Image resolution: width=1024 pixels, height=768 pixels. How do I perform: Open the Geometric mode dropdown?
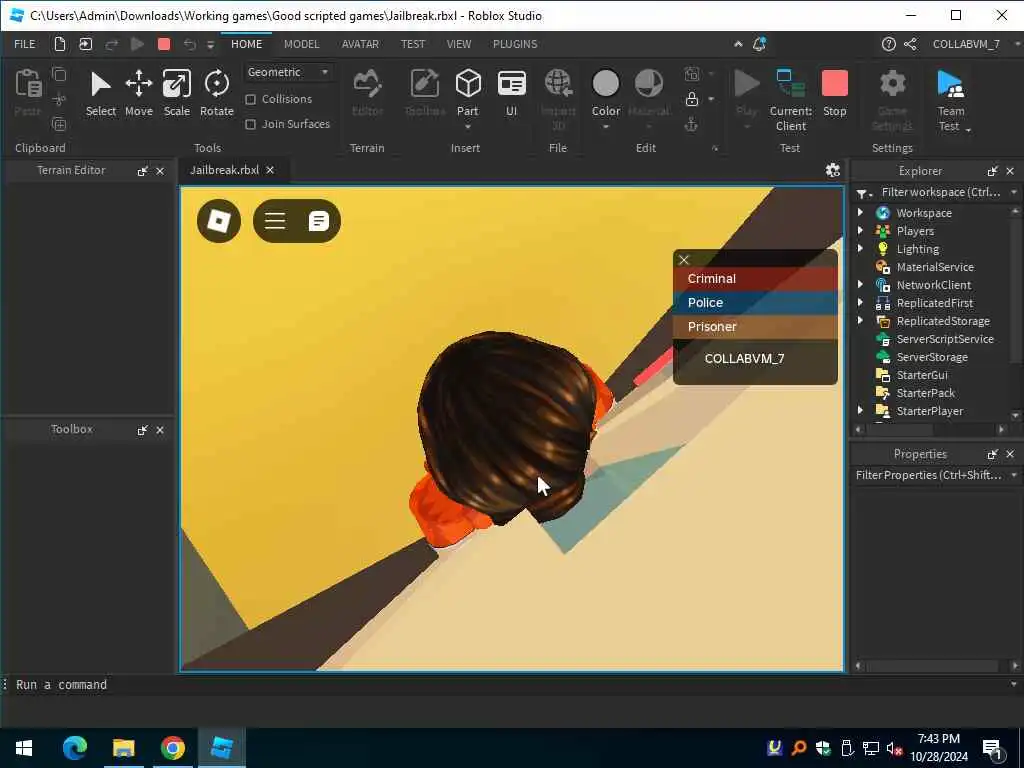[287, 72]
